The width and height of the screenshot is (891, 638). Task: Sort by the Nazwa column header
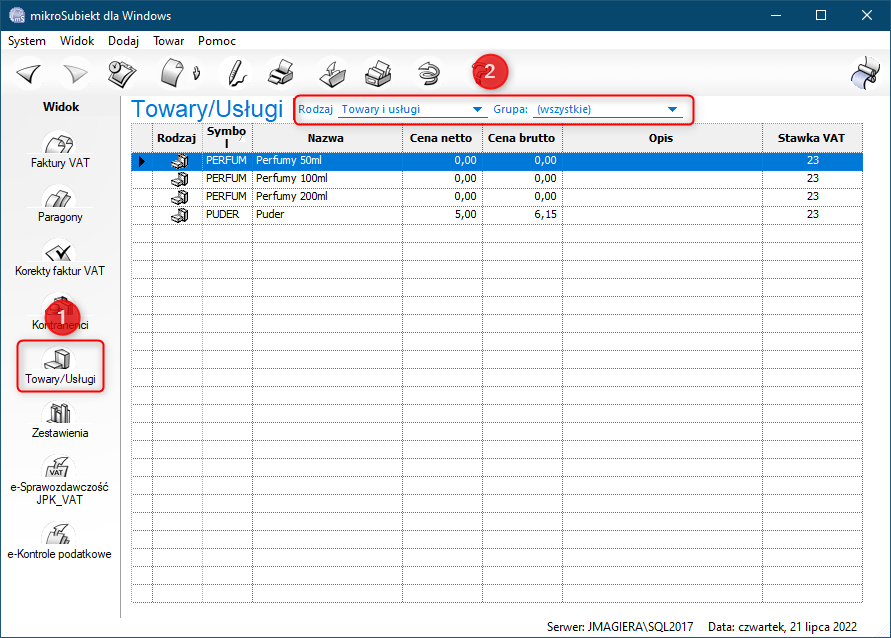coord(327,138)
